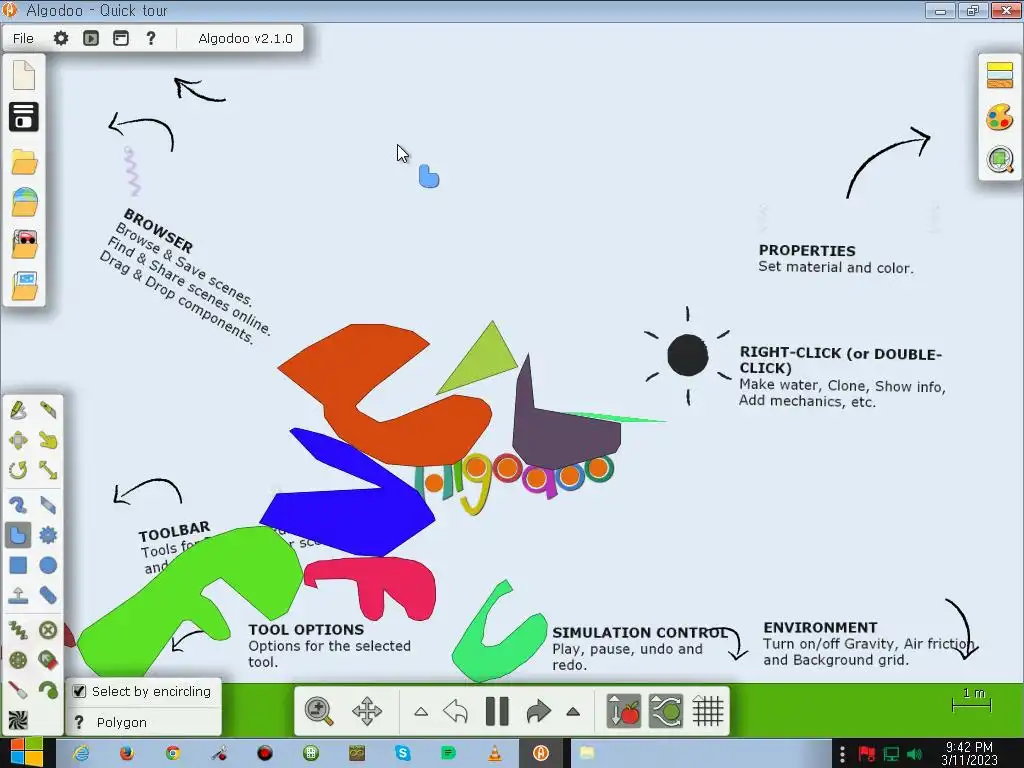
Task: Select the Knife tool
Action: [x=48, y=410]
